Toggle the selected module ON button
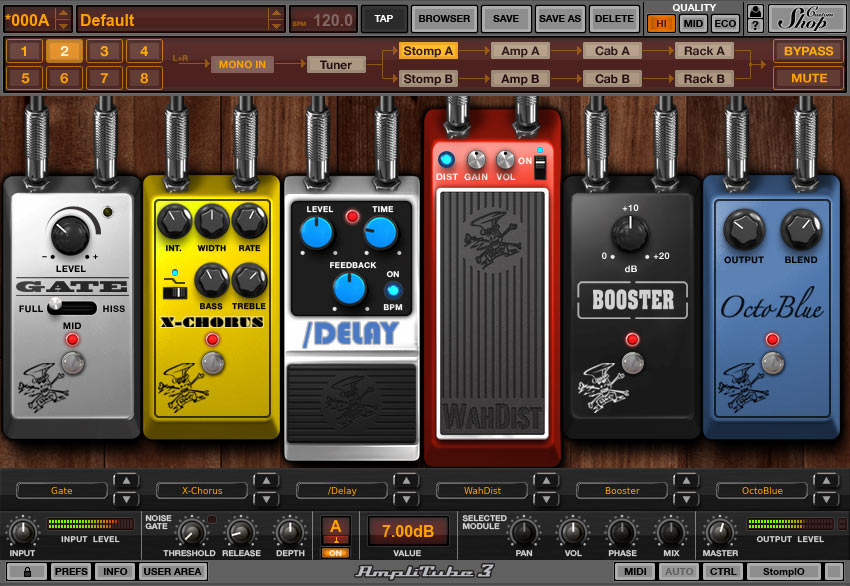The height and width of the screenshot is (586, 850). (336, 553)
